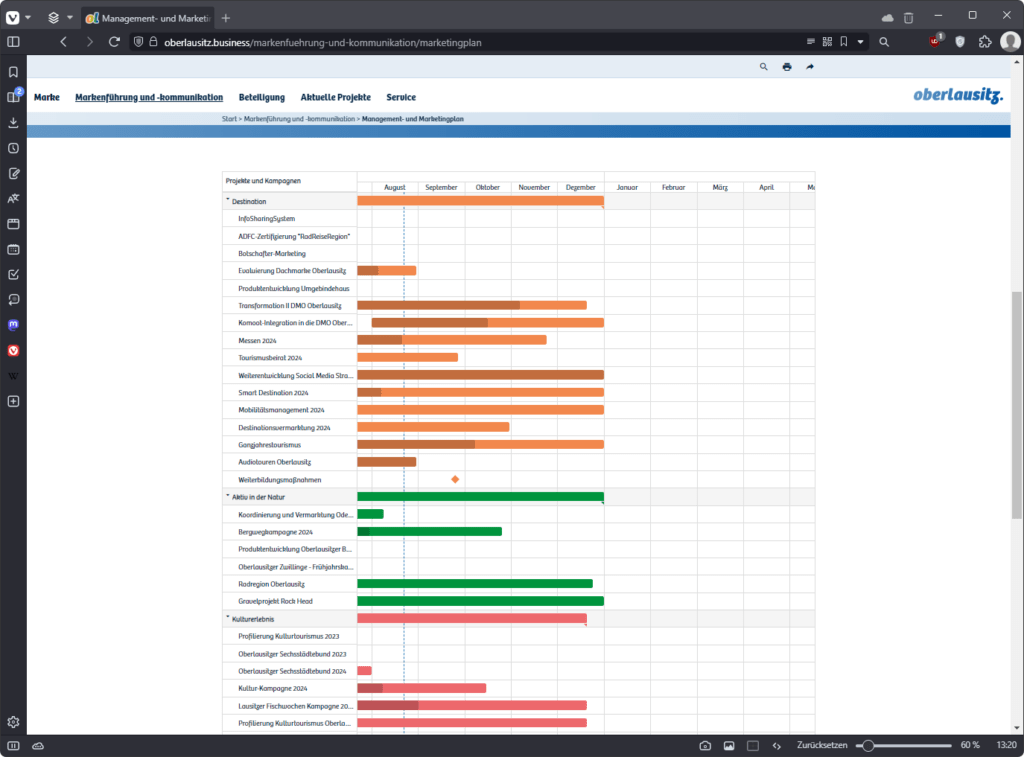Reset zoom with Zurücksetzen button
Viewport: 1024px width, 757px height.
pyautogui.click(x=822, y=745)
